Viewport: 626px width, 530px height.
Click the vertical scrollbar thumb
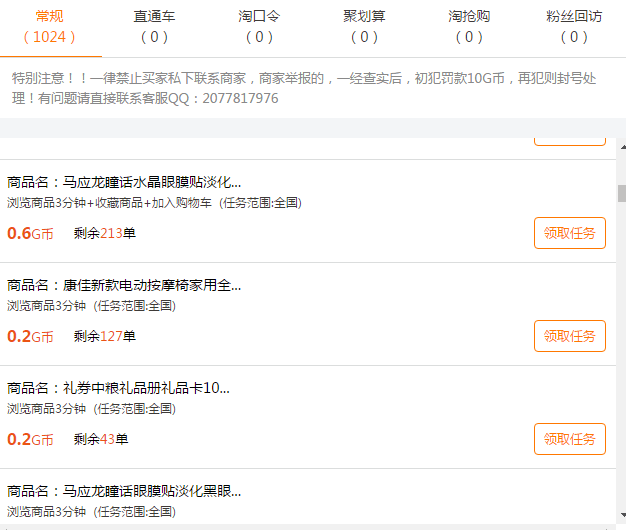click(621, 193)
